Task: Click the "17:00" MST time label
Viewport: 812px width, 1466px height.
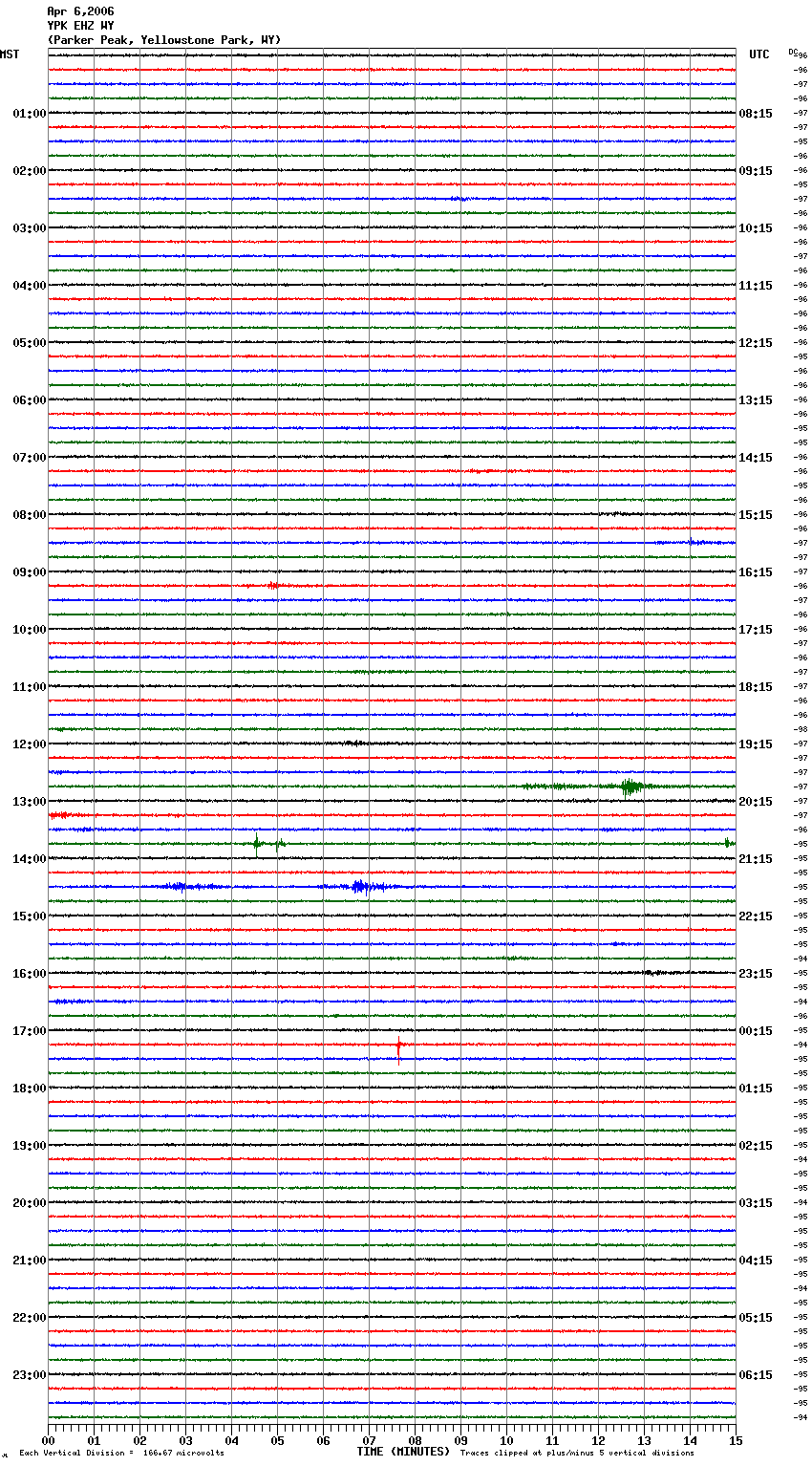Action: pyautogui.click(x=30, y=1031)
